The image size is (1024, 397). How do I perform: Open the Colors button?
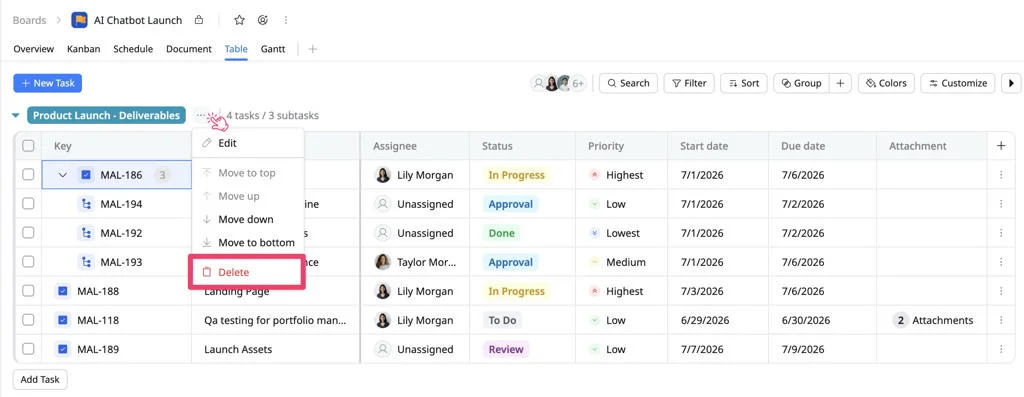point(886,83)
